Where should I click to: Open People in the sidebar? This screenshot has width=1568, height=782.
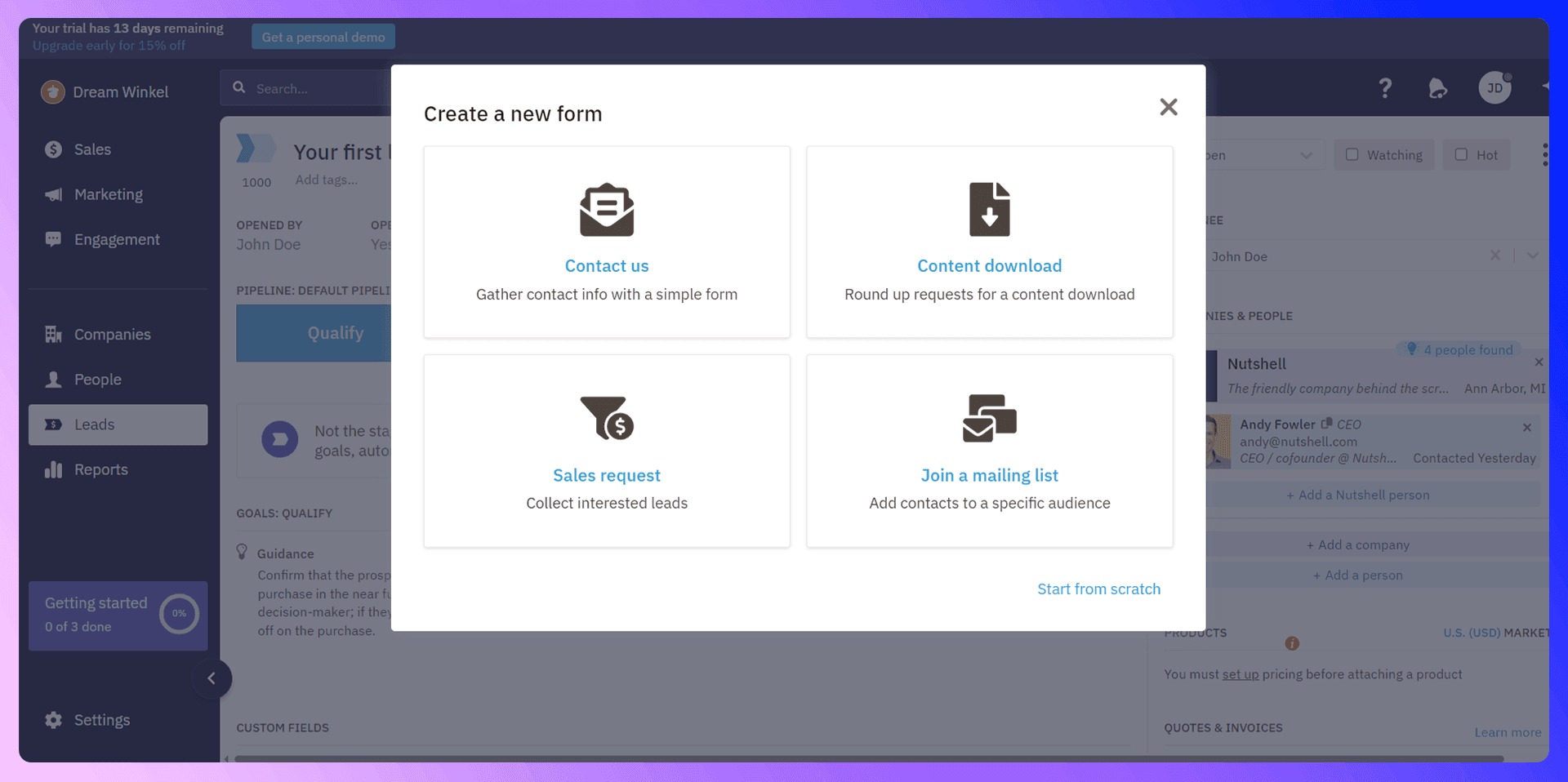coord(118,380)
